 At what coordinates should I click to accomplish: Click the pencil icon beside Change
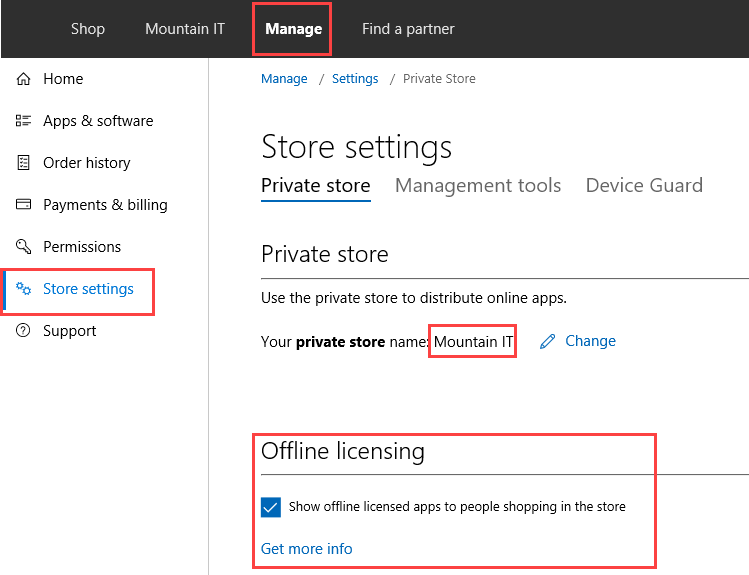(547, 342)
